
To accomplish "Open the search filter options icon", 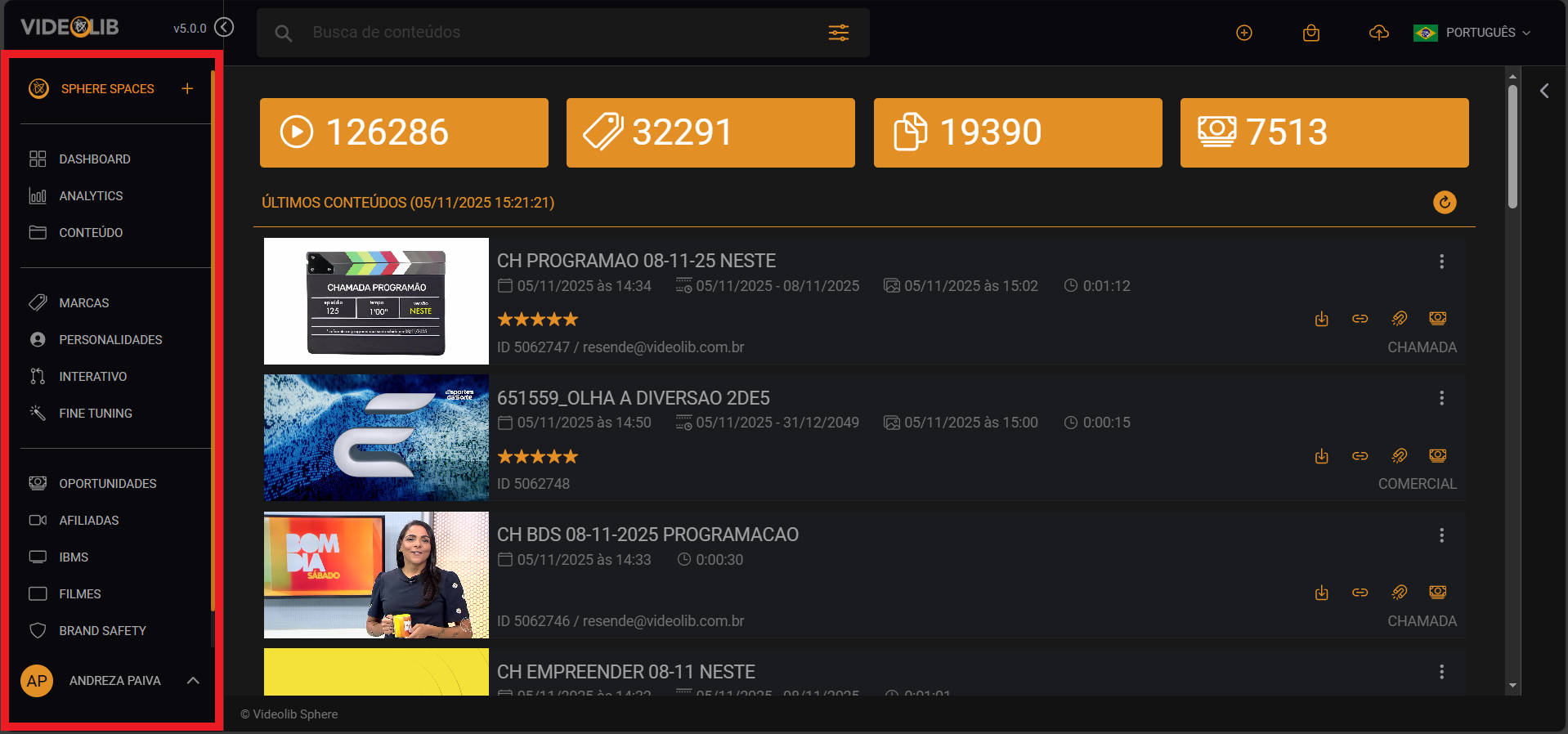I will (x=839, y=33).
